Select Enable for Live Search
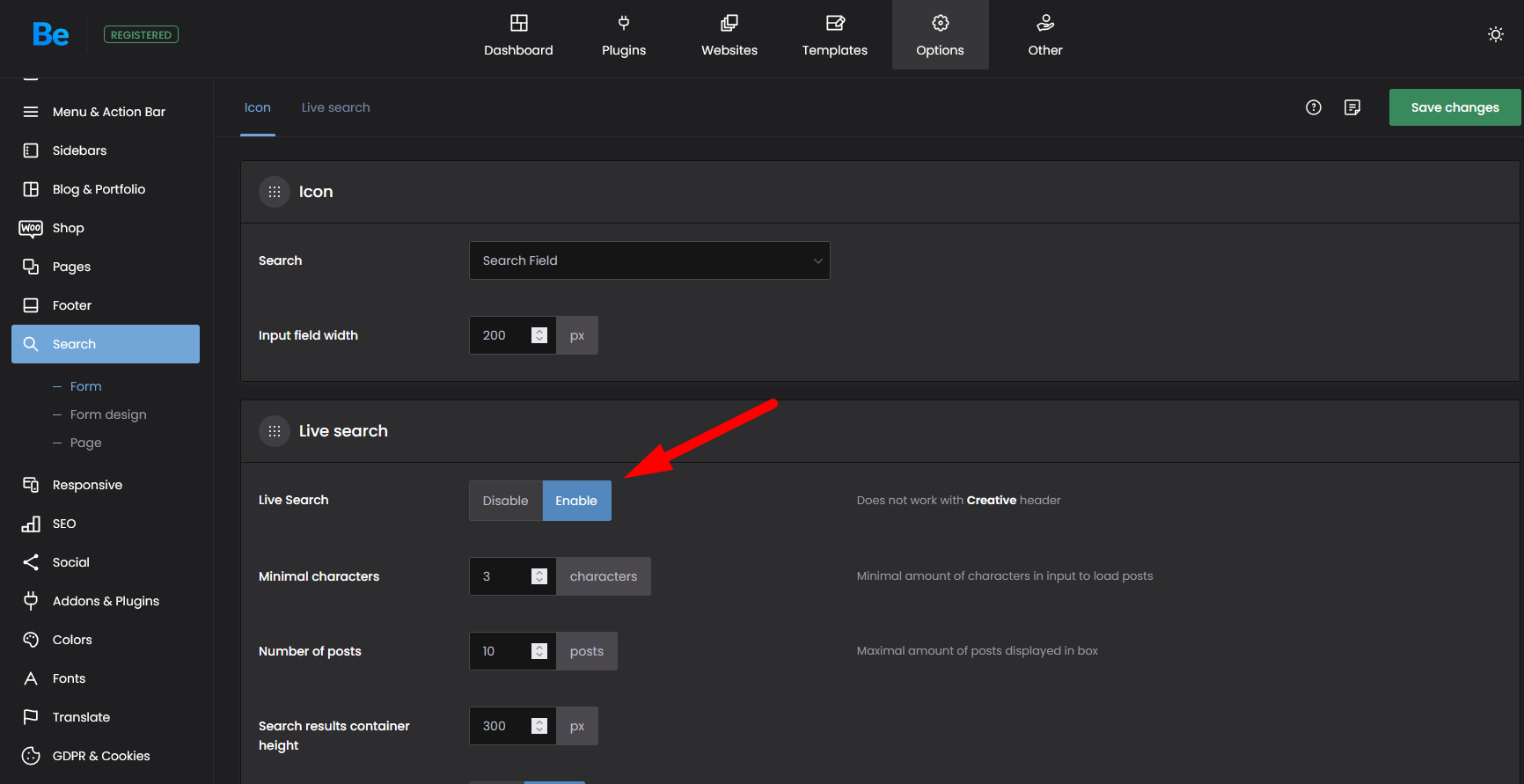1524x784 pixels. [x=576, y=501]
